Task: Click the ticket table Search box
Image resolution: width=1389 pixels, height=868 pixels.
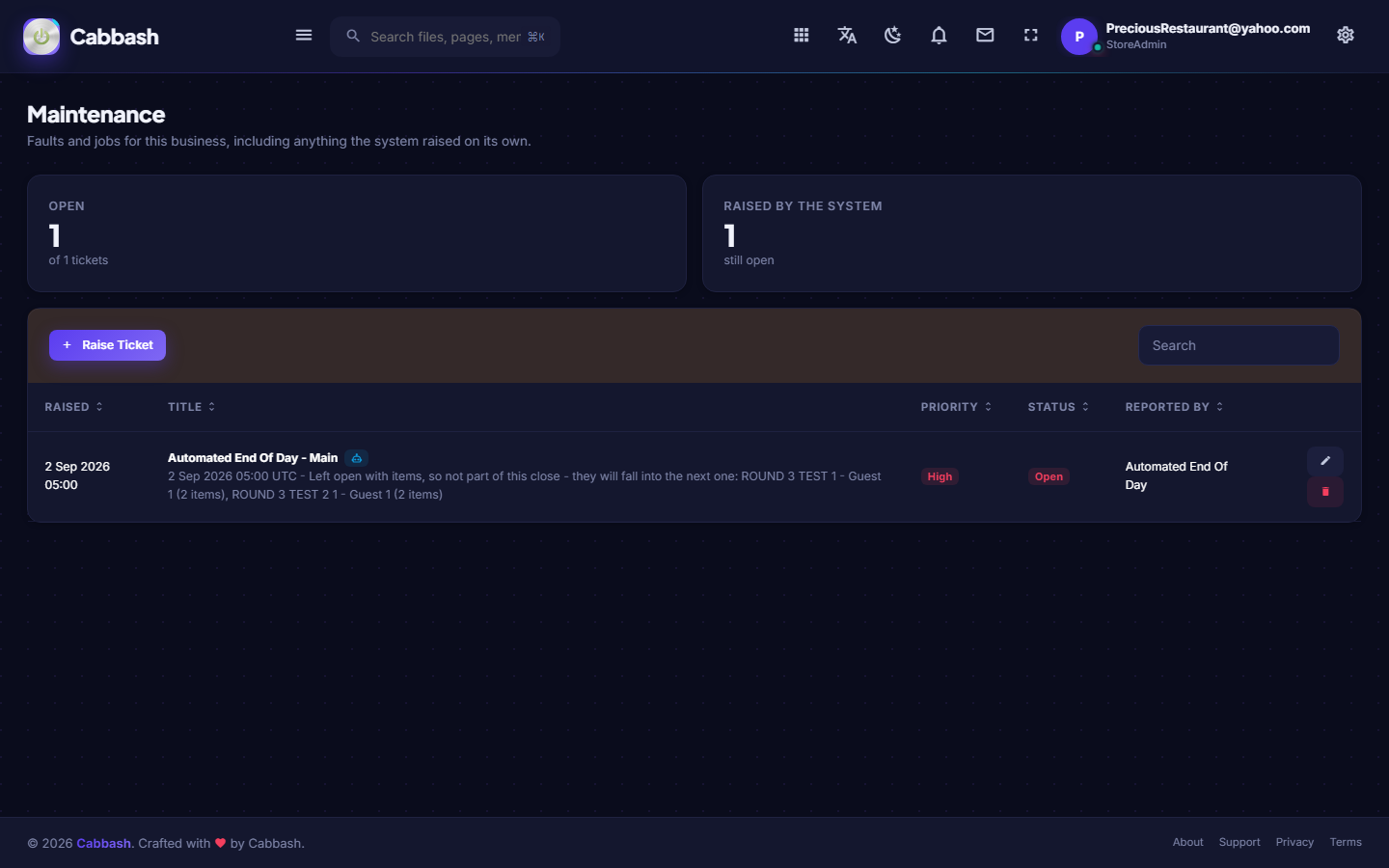Action: [x=1239, y=345]
